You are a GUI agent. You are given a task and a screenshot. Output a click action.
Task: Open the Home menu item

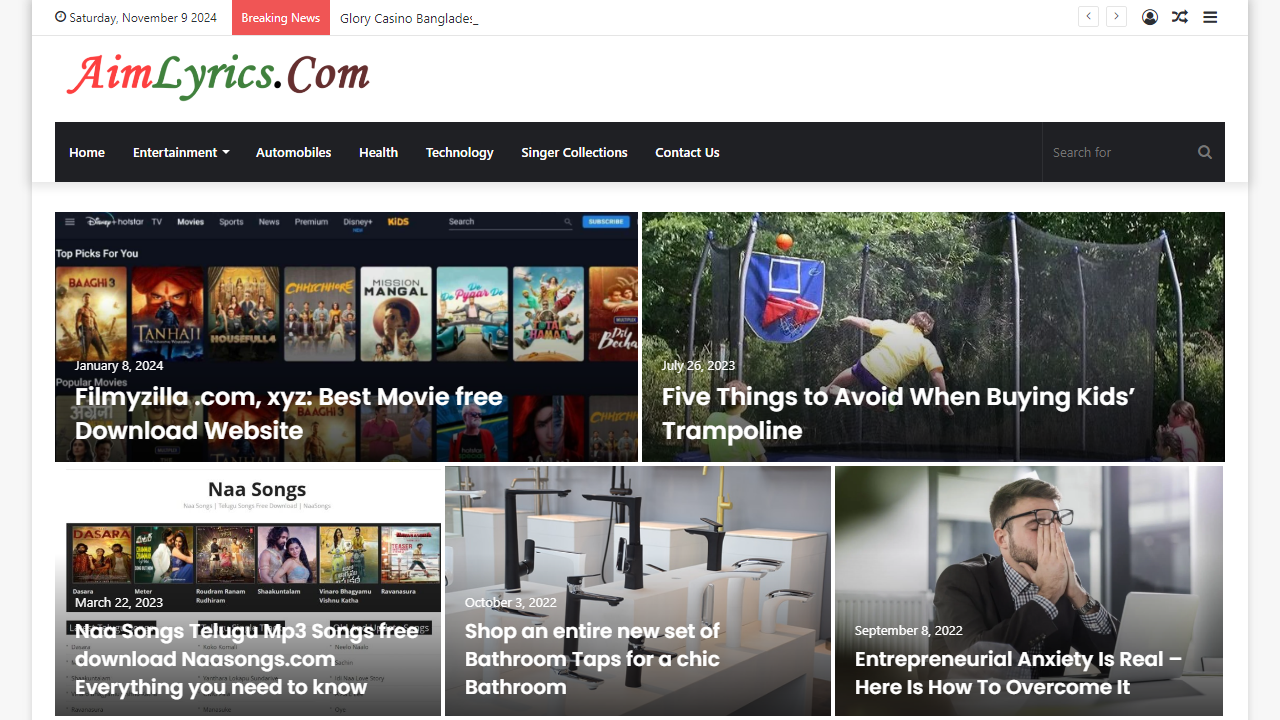coord(87,152)
